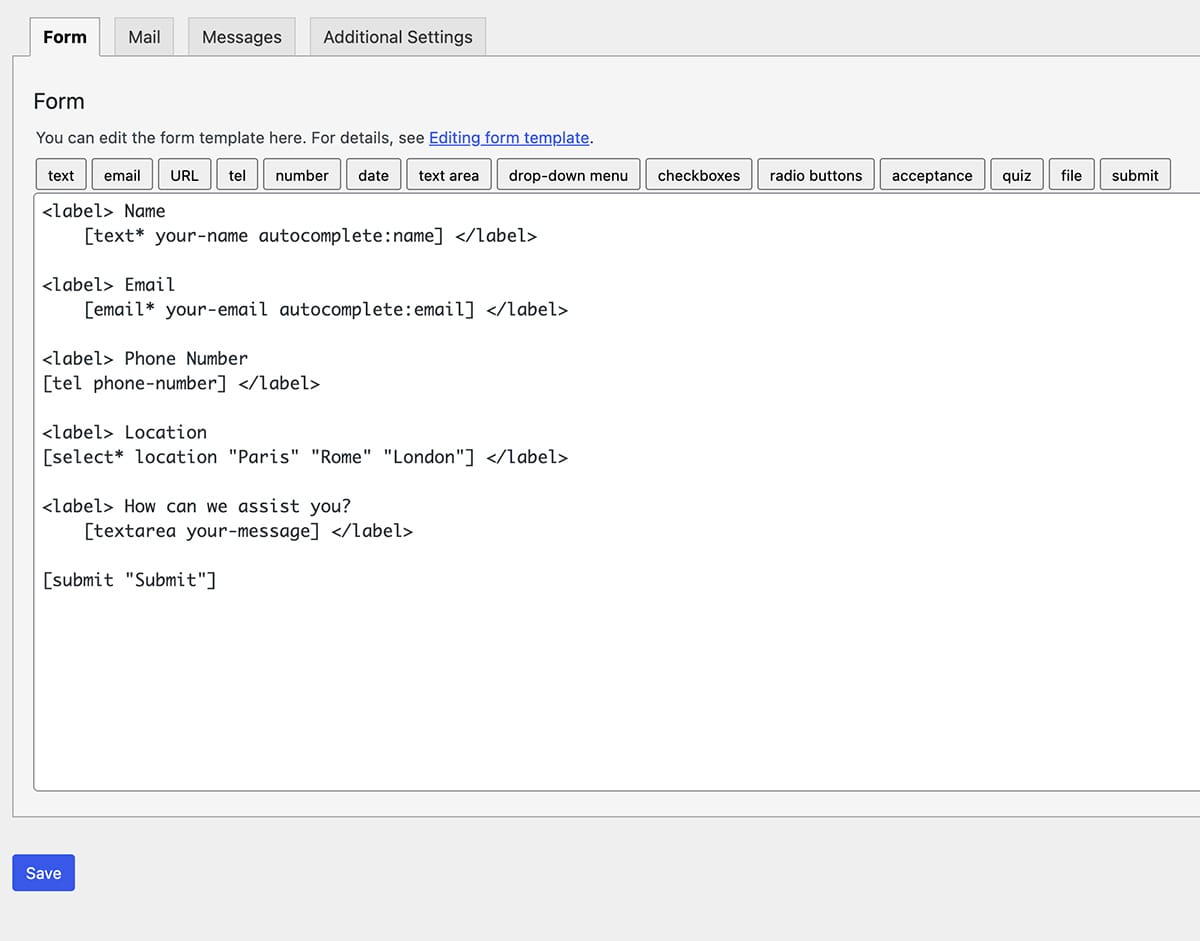The width and height of the screenshot is (1200, 941).
Task: Insert a number field tag
Action: (302, 175)
